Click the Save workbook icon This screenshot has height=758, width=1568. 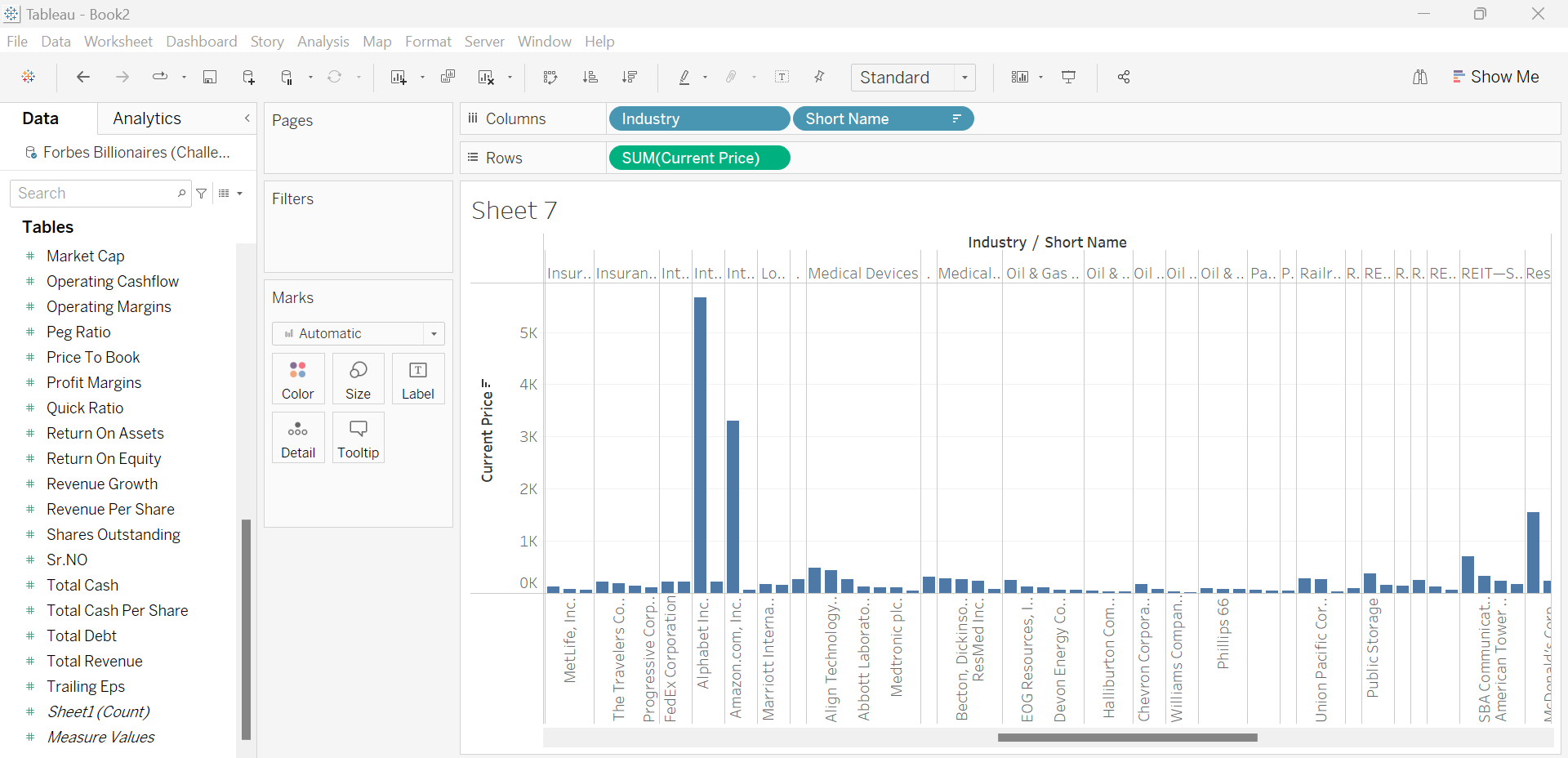210,77
